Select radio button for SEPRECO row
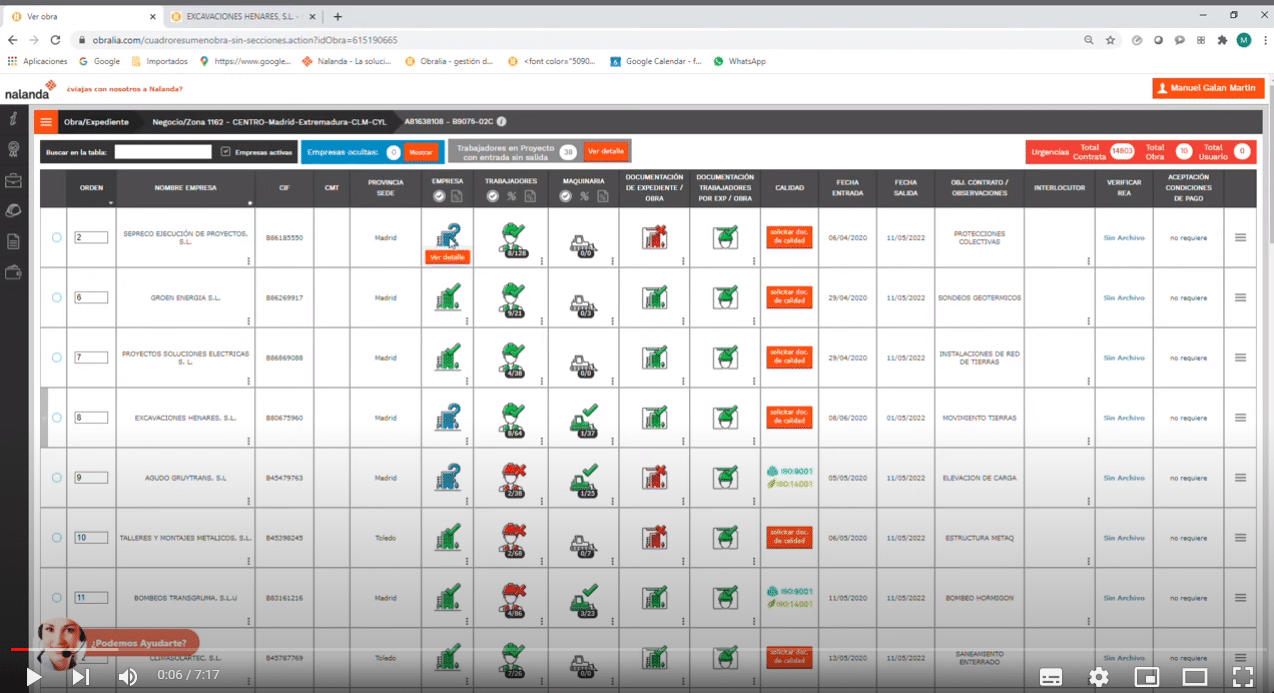The height and width of the screenshot is (693, 1274). [x=57, y=237]
